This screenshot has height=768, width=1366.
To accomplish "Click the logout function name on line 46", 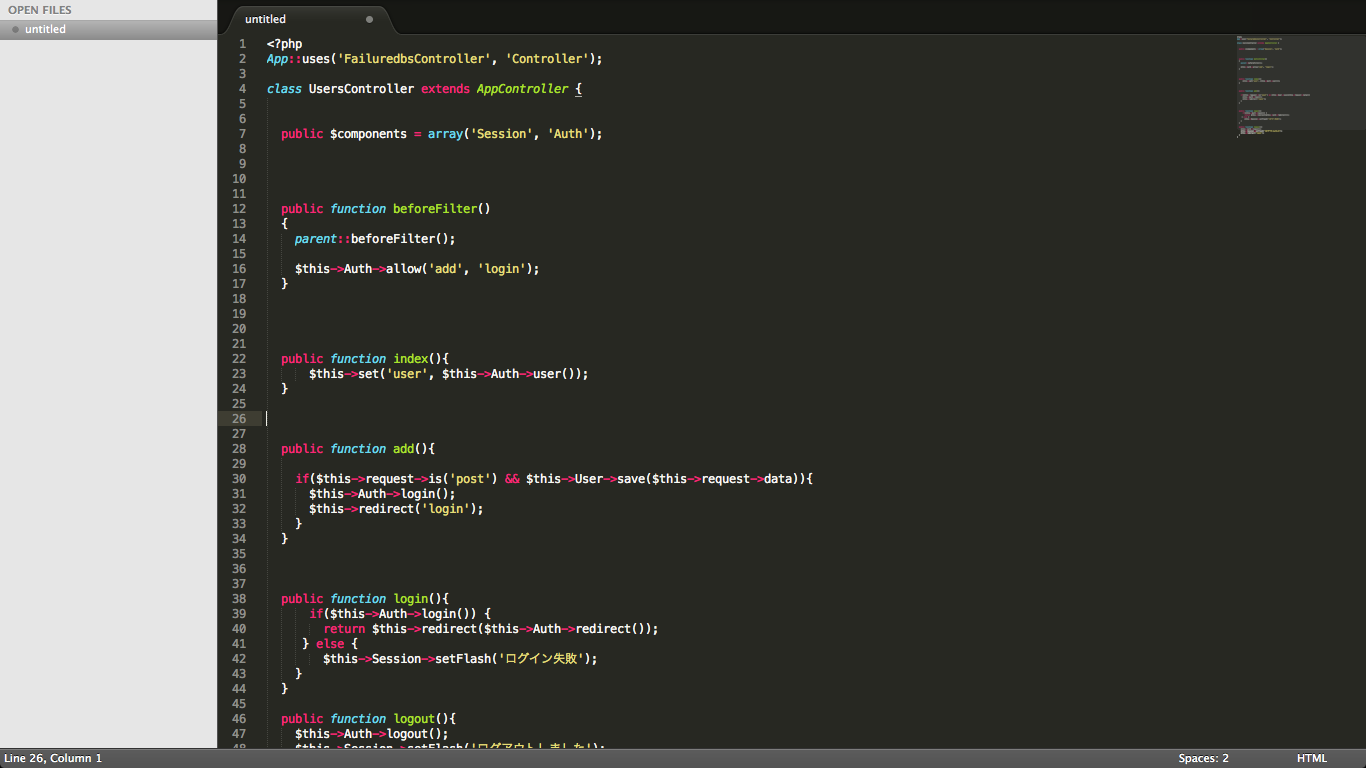I will click(414, 719).
